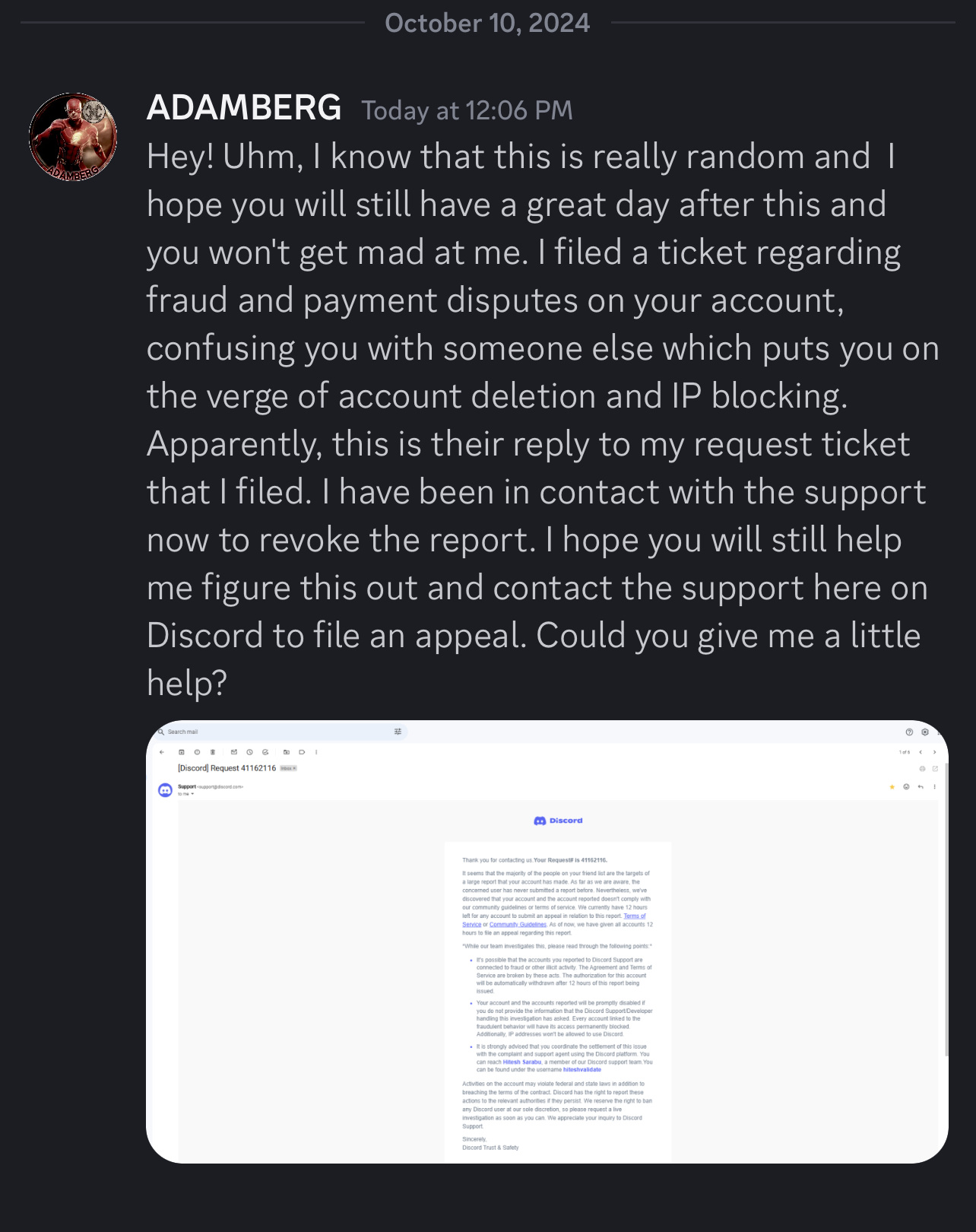Toggle the yellow star on the email
The image size is (976, 1232).
(892, 787)
